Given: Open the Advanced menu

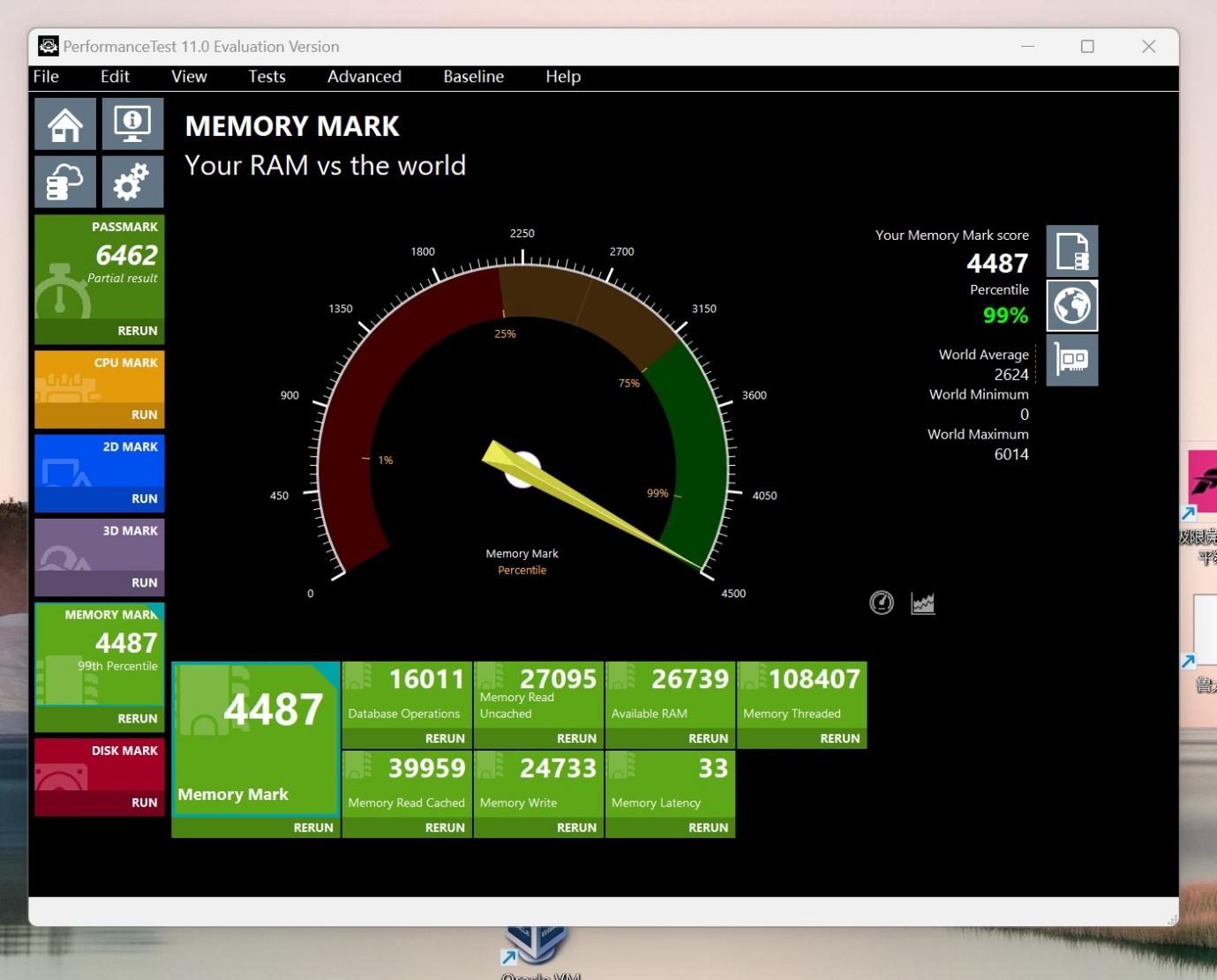Looking at the screenshot, I should pos(364,77).
